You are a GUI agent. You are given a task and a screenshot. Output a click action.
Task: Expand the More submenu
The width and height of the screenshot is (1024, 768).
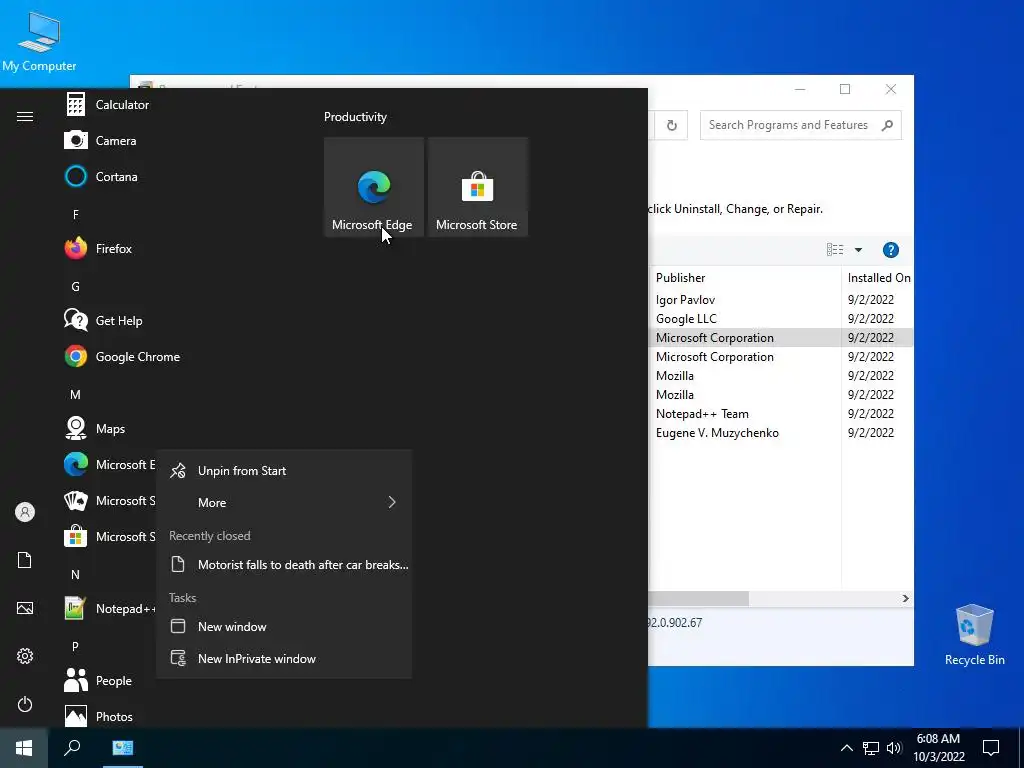(x=284, y=502)
